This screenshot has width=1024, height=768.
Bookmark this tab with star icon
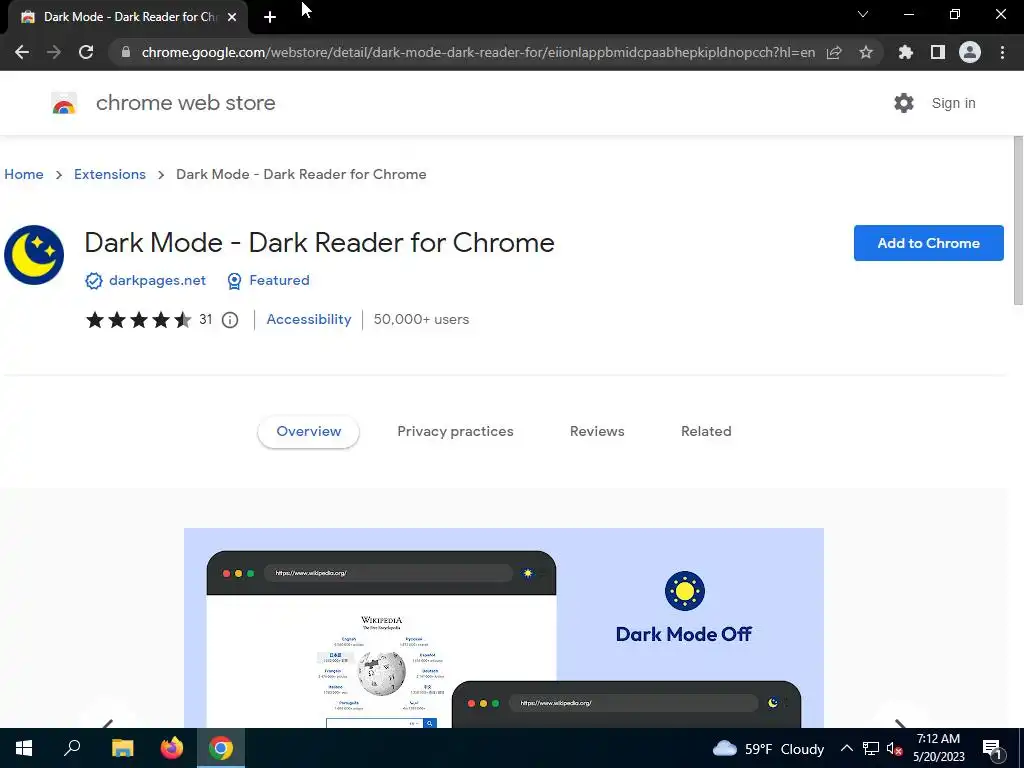tap(866, 52)
